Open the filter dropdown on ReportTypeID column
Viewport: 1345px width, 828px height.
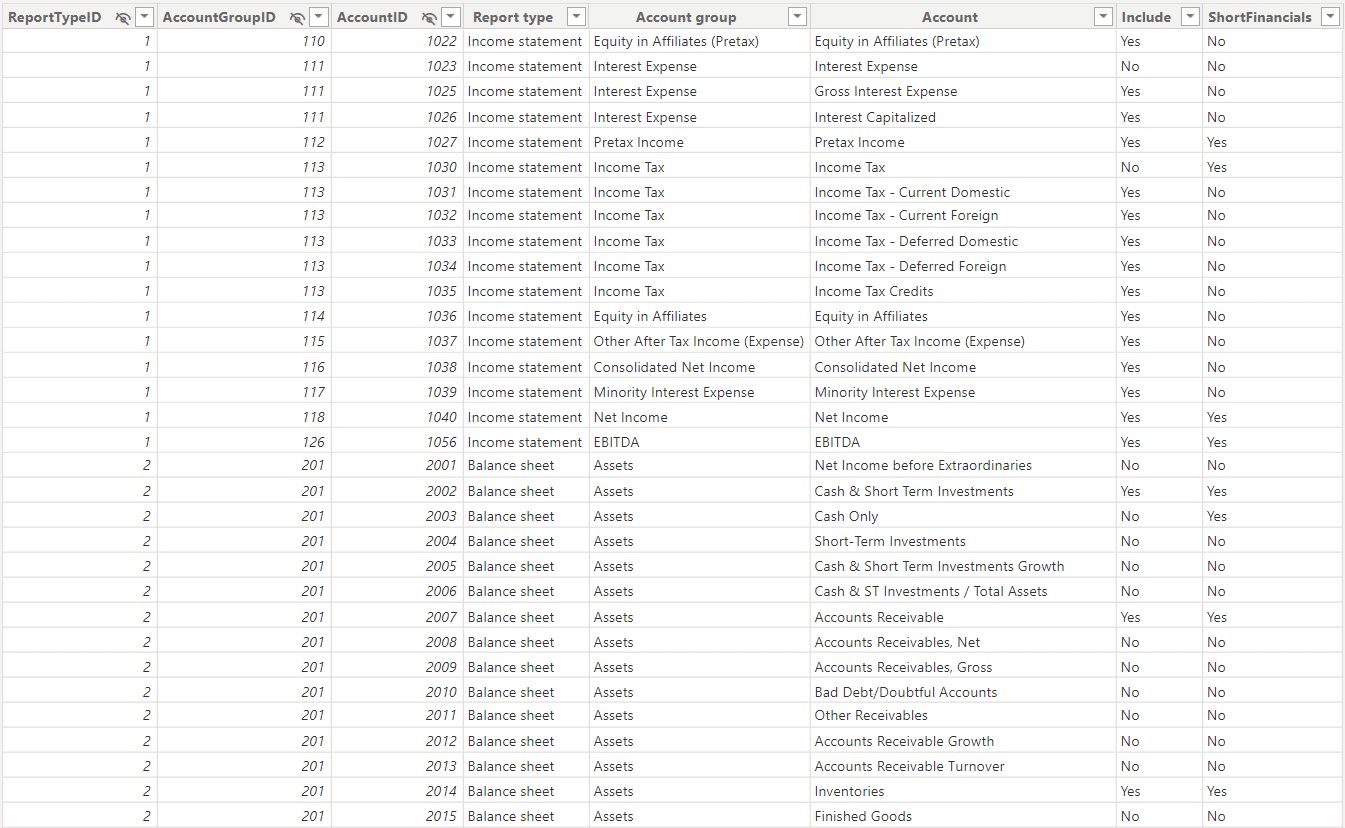[145, 17]
